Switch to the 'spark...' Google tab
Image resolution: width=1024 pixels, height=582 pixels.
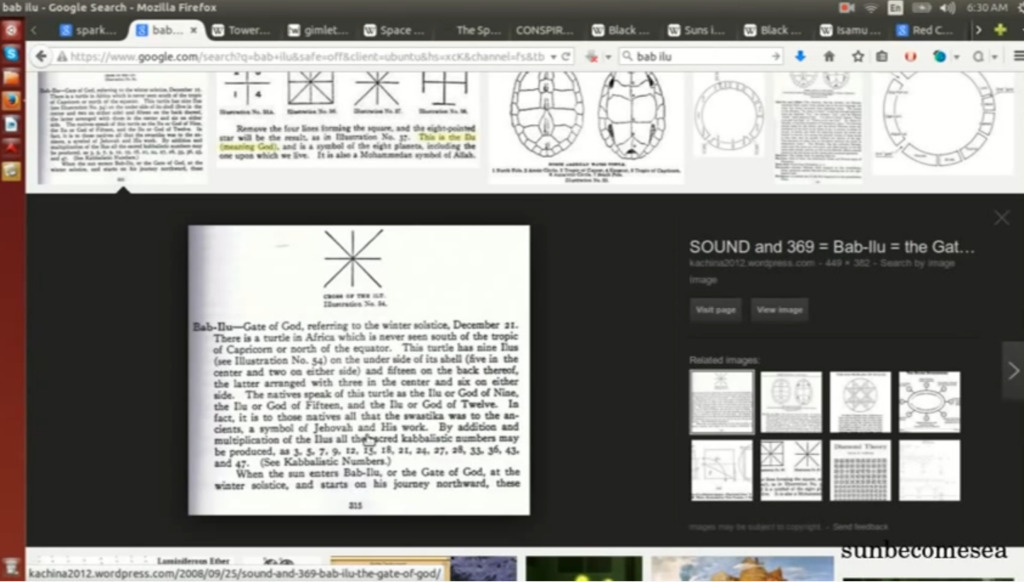point(89,30)
